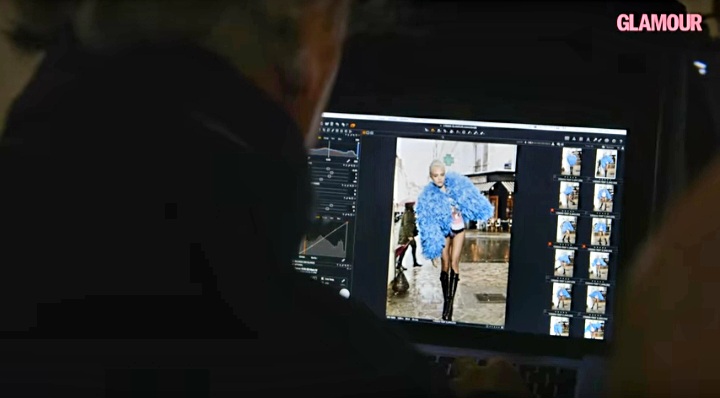The height and width of the screenshot is (398, 720).
Task: Click last icon in the top-right toolbar
Action: (x=621, y=141)
